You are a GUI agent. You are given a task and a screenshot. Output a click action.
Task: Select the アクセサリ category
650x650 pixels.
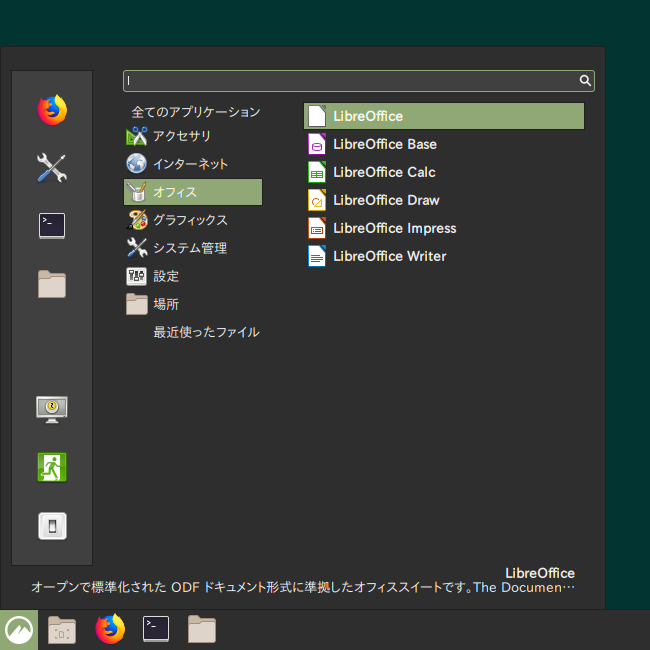[x=193, y=136]
